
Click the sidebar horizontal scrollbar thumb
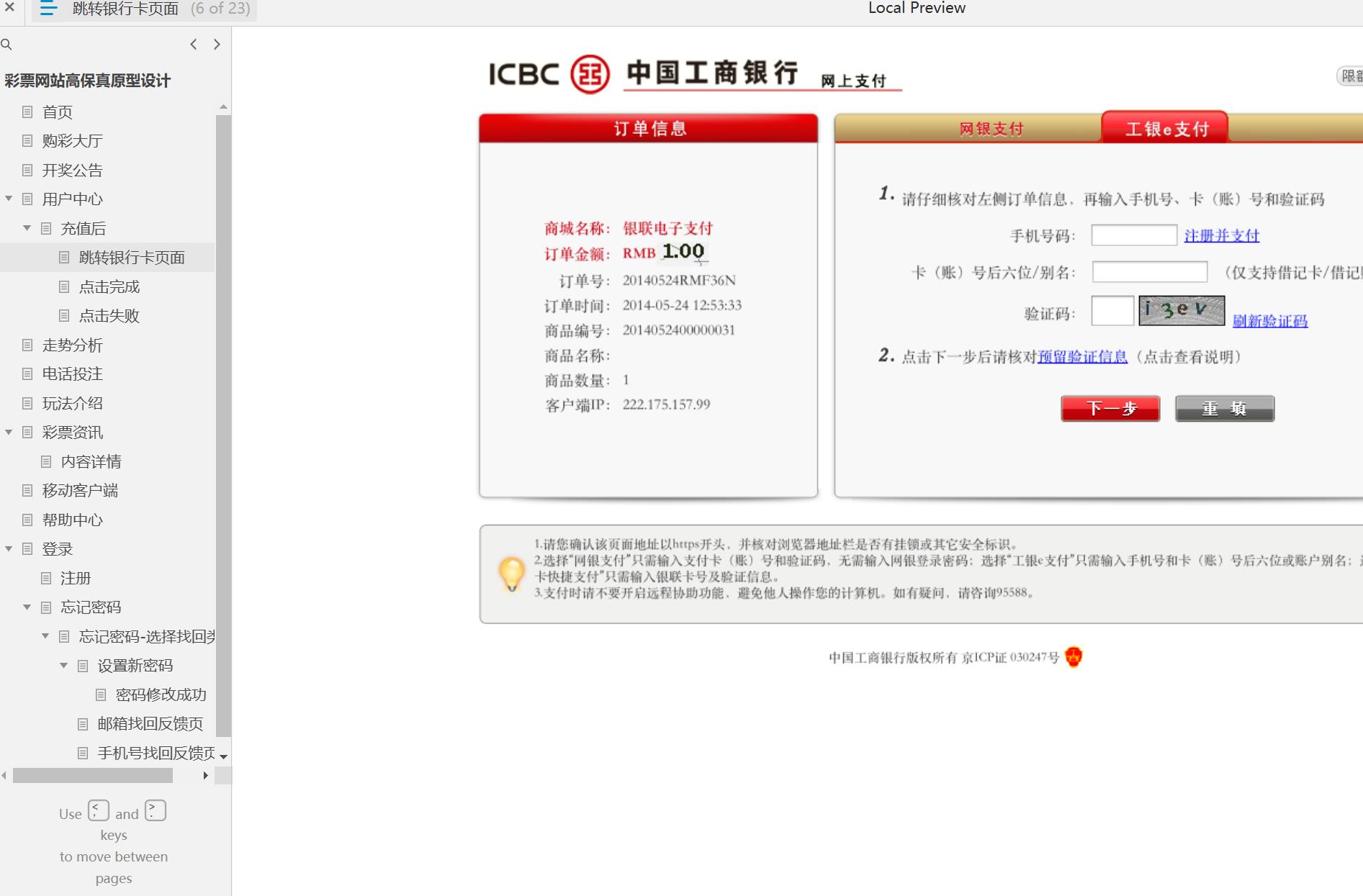93,775
